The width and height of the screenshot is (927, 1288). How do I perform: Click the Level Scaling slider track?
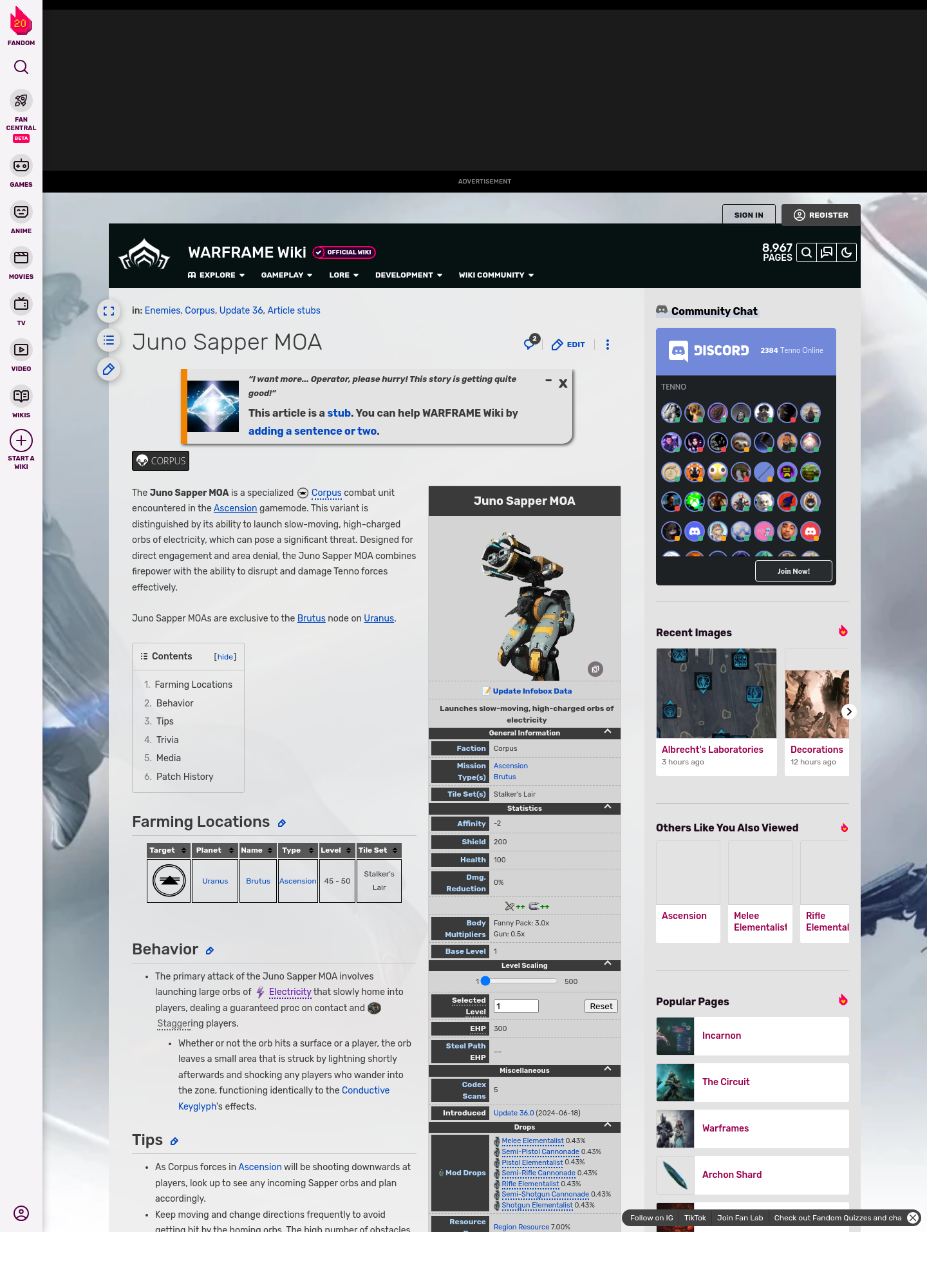point(520,981)
